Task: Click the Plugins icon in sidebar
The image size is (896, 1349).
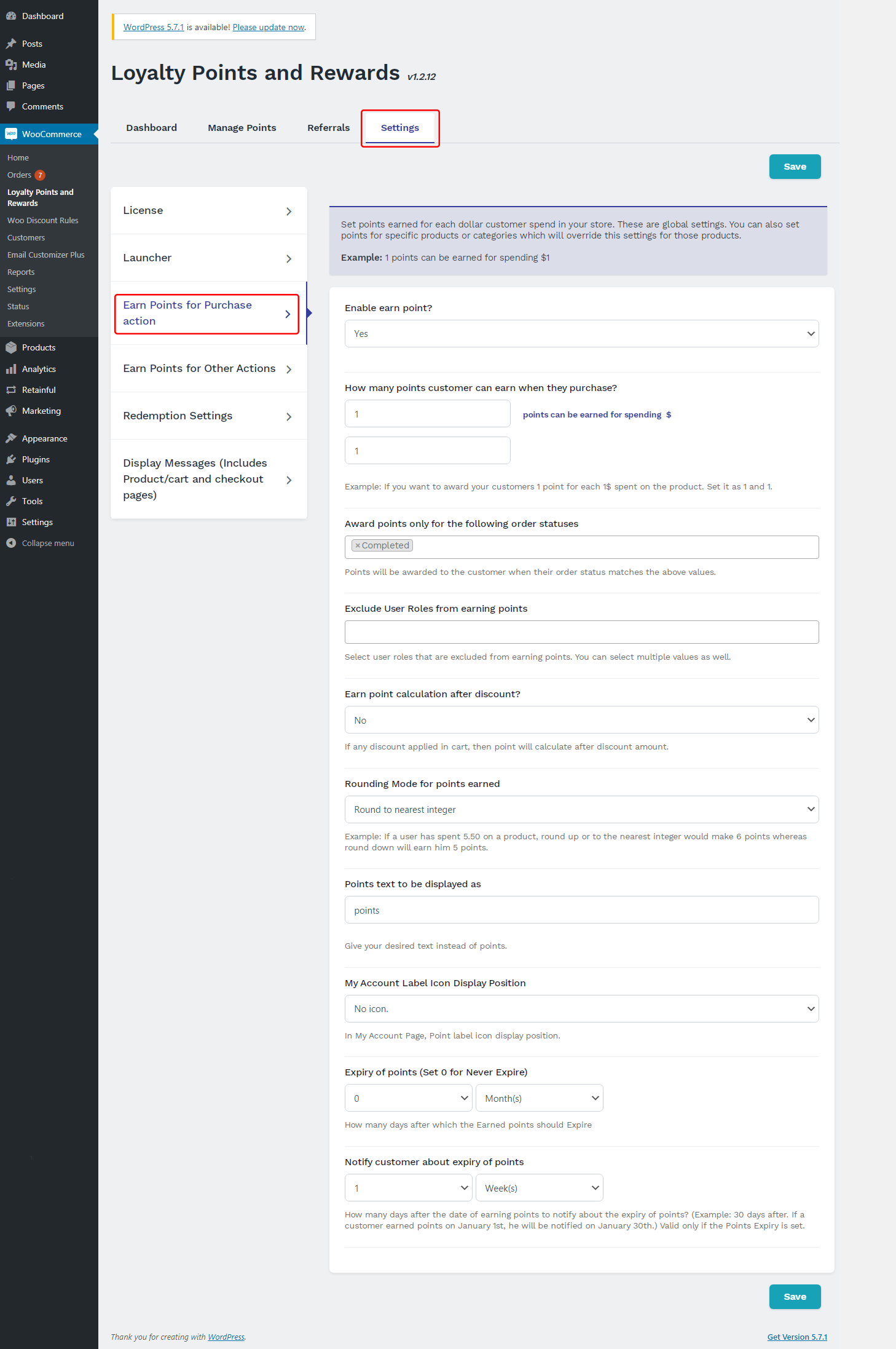Action: pos(11,459)
